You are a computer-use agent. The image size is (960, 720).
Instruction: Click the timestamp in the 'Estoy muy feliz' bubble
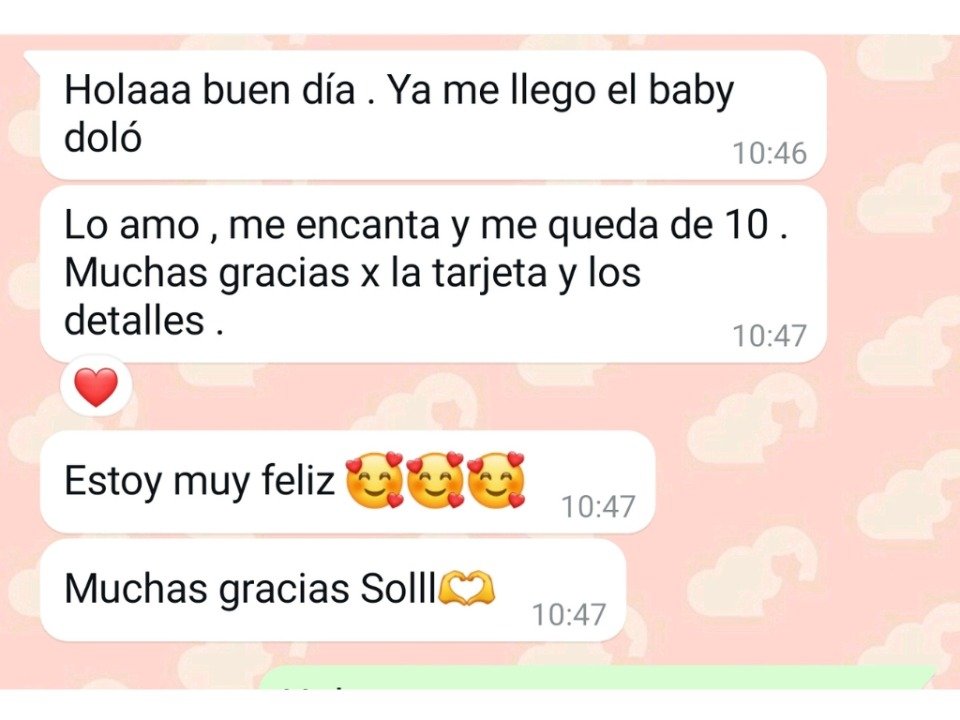(598, 506)
